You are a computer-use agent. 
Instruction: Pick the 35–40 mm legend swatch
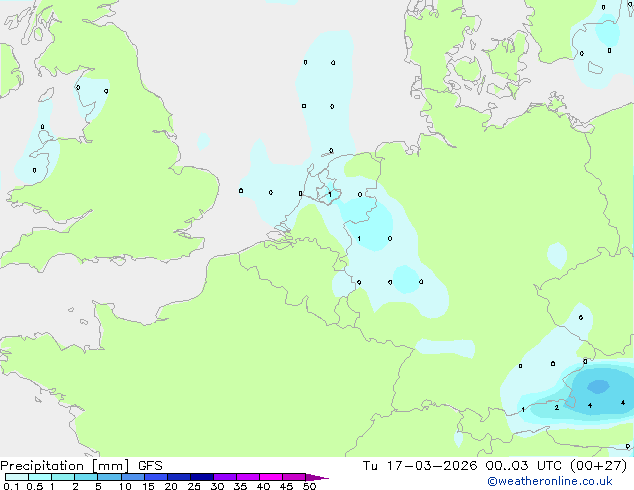tap(247, 477)
